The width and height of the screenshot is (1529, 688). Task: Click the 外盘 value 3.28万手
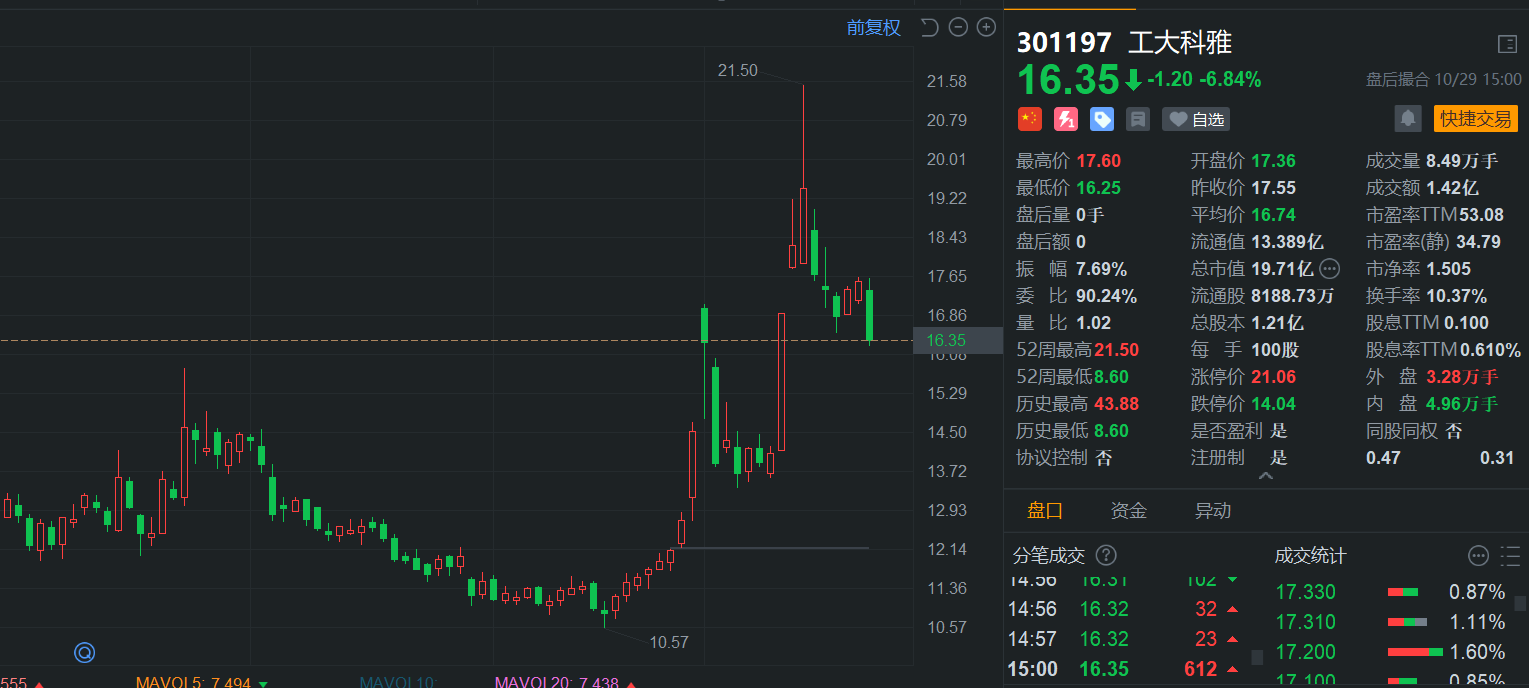click(1462, 377)
